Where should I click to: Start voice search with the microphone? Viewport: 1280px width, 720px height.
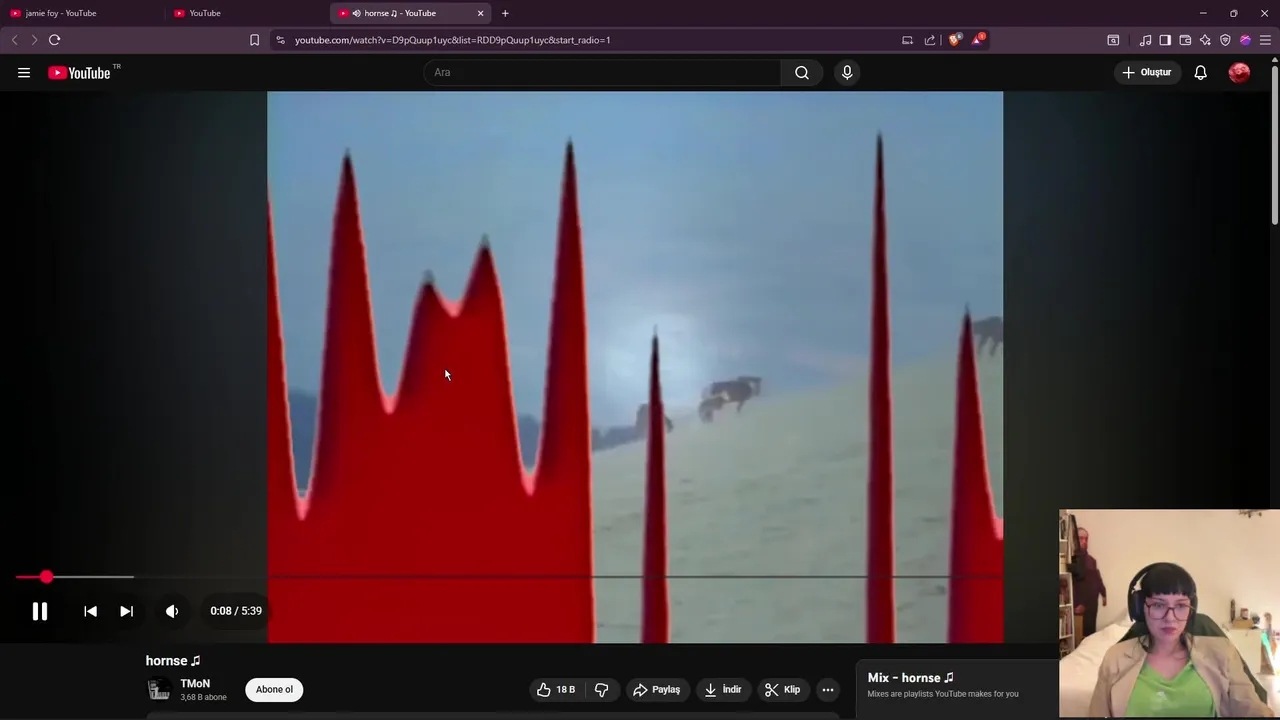(847, 72)
